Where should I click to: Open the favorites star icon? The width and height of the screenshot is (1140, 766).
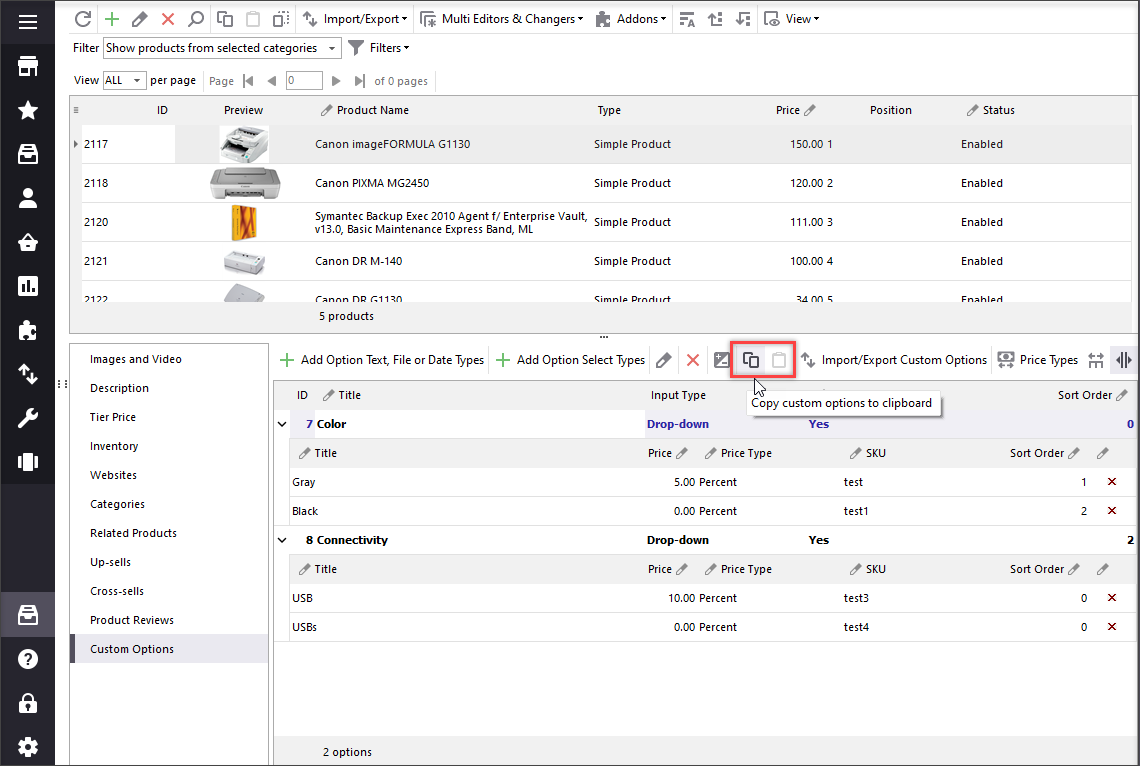(x=28, y=110)
